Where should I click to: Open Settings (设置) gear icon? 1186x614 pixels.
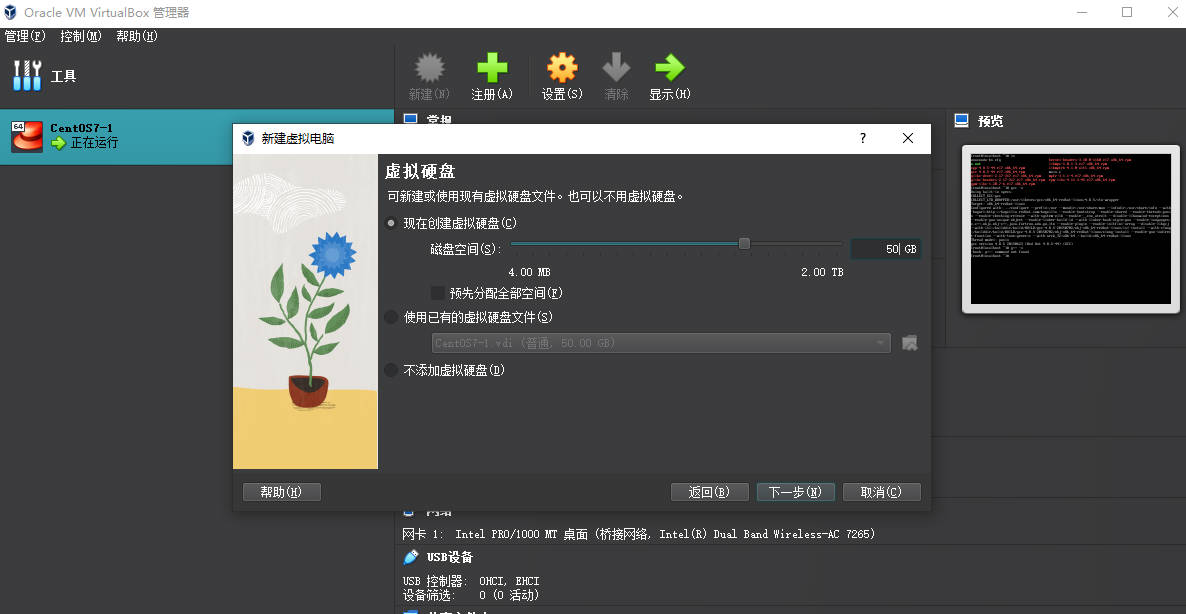click(x=562, y=68)
